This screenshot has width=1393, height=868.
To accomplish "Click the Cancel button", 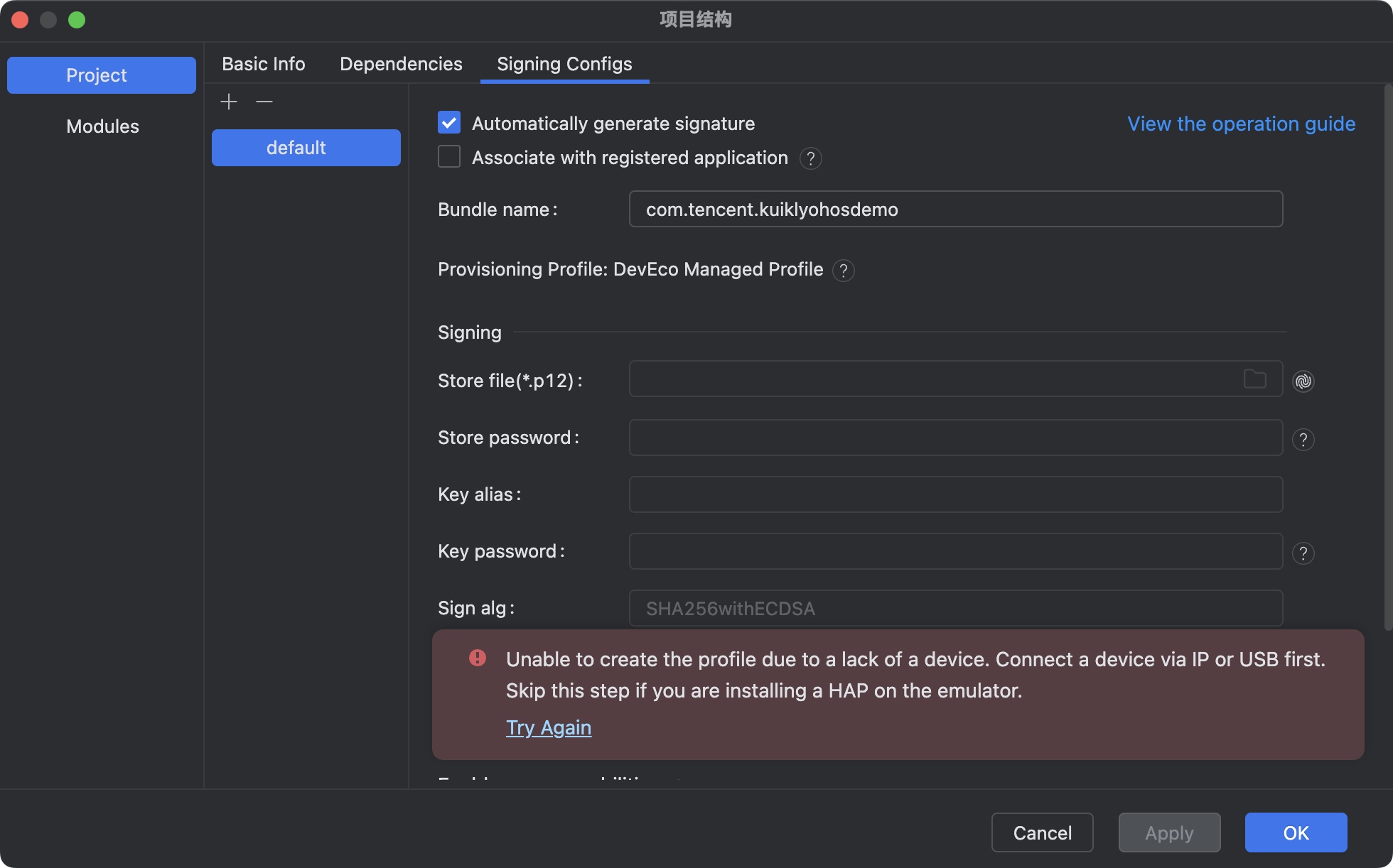I will point(1042,832).
